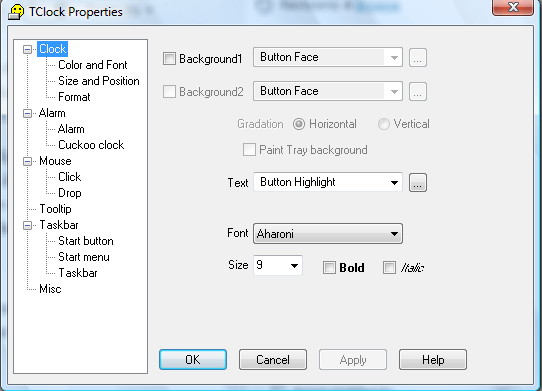542x391 pixels.
Task: Choose custom Text color via ellipsis button
Action: tap(418, 183)
